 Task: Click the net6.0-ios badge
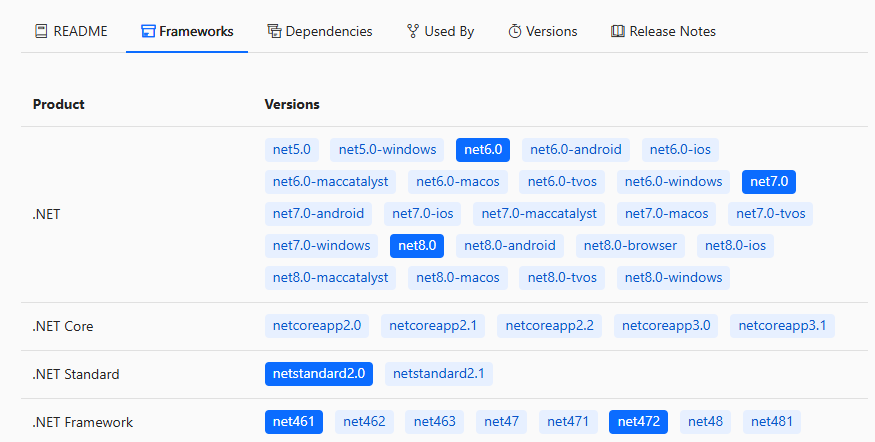pyautogui.click(x=680, y=150)
